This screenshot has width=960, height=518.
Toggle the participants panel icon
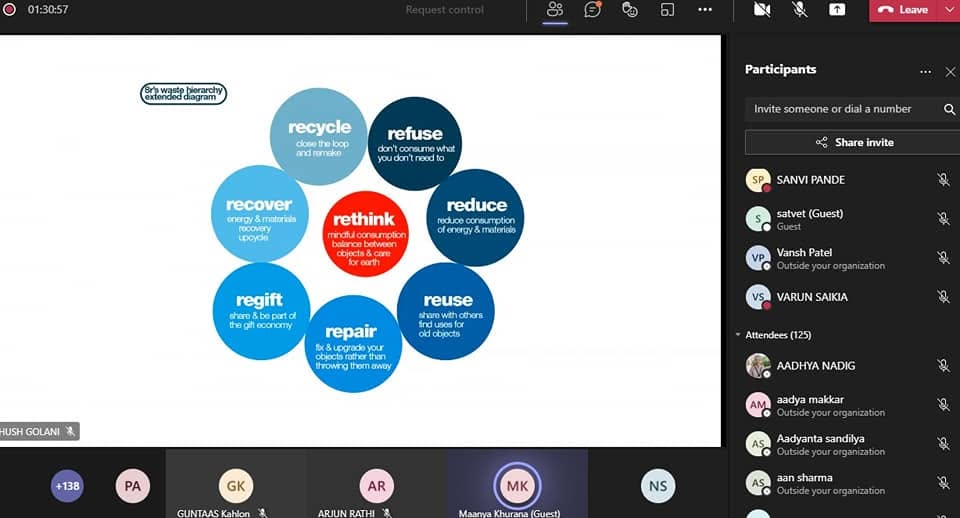click(x=555, y=10)
